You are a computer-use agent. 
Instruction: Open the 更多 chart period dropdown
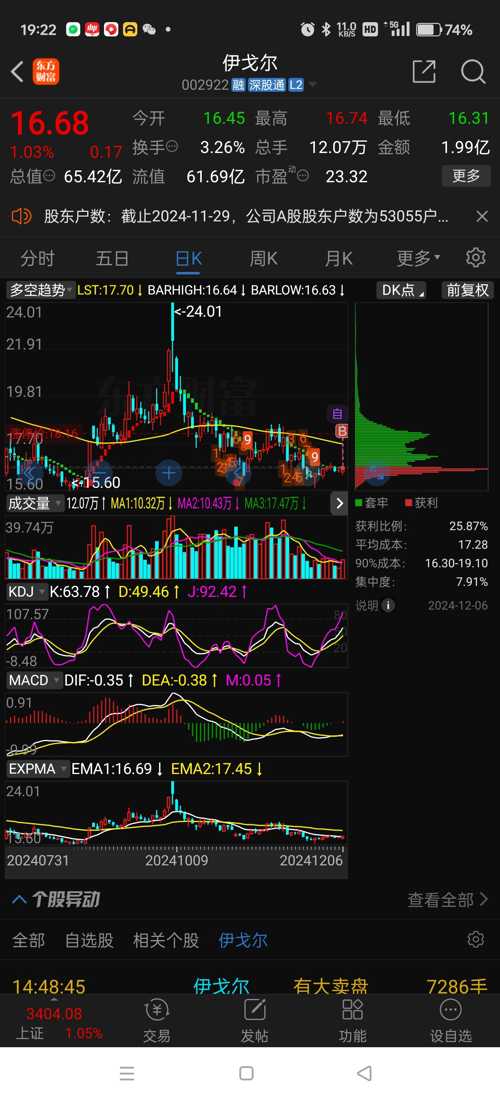419,258
